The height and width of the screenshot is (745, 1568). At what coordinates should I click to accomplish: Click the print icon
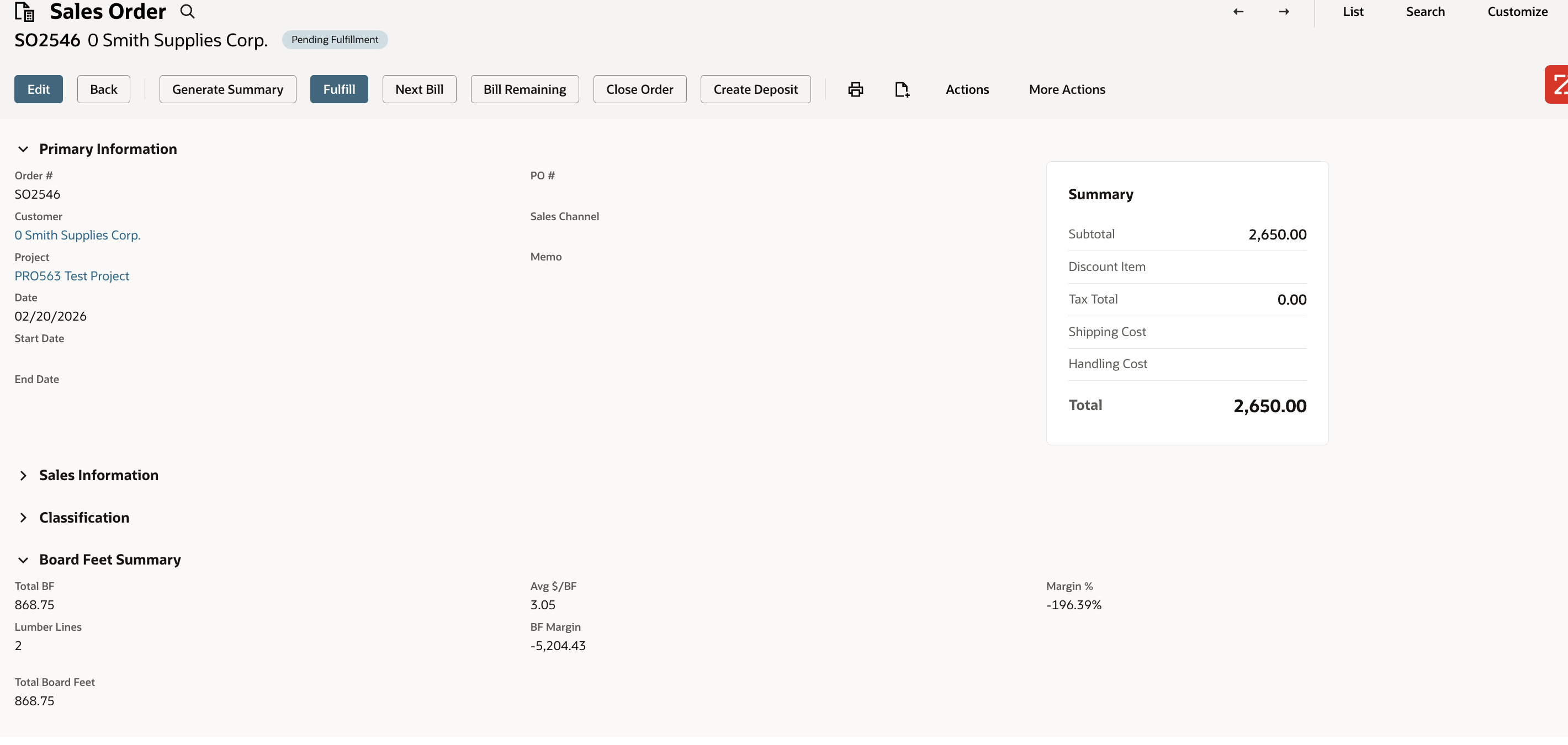[x=855, y=89]
